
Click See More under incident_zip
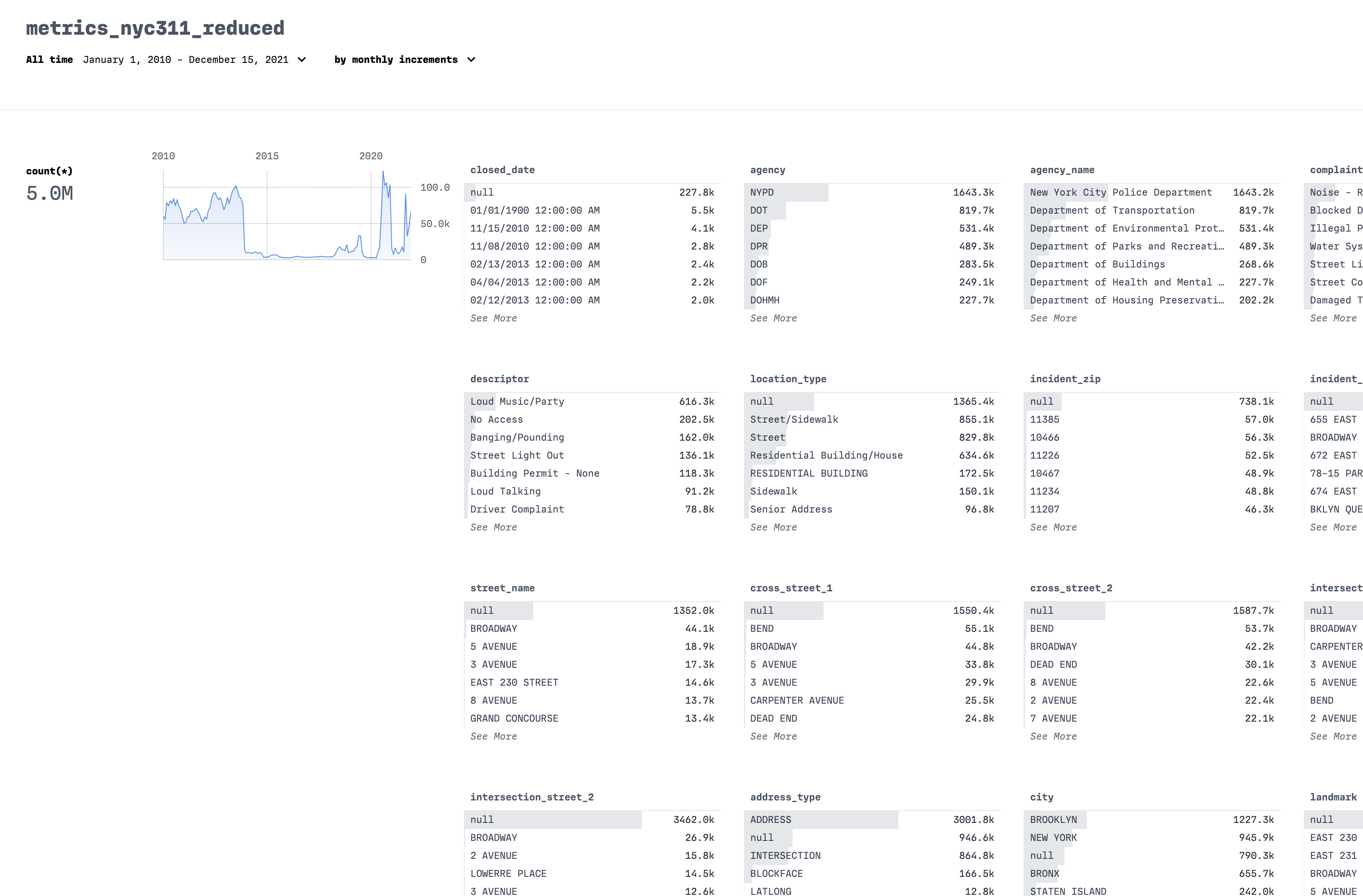coord(1053,527)
